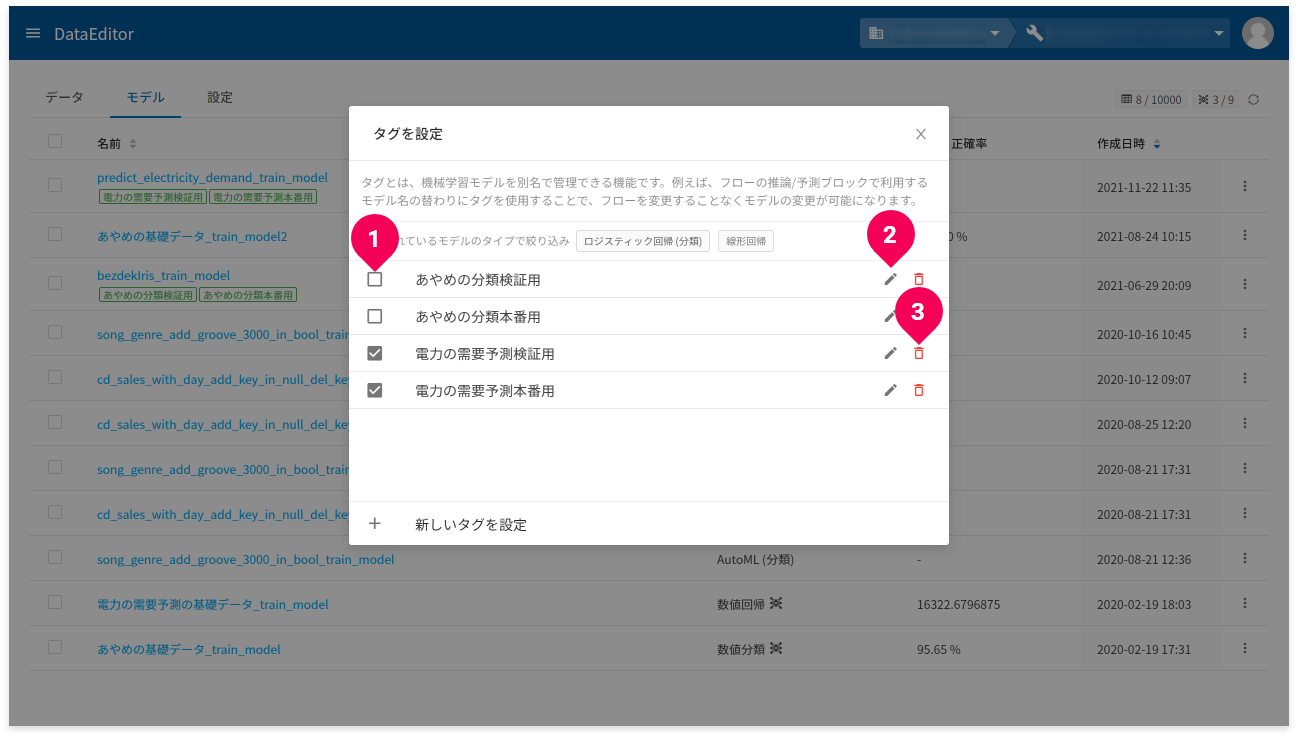Open the user avatar menu
Screen dimensions: 1298x738
(x=1257, y=33)
